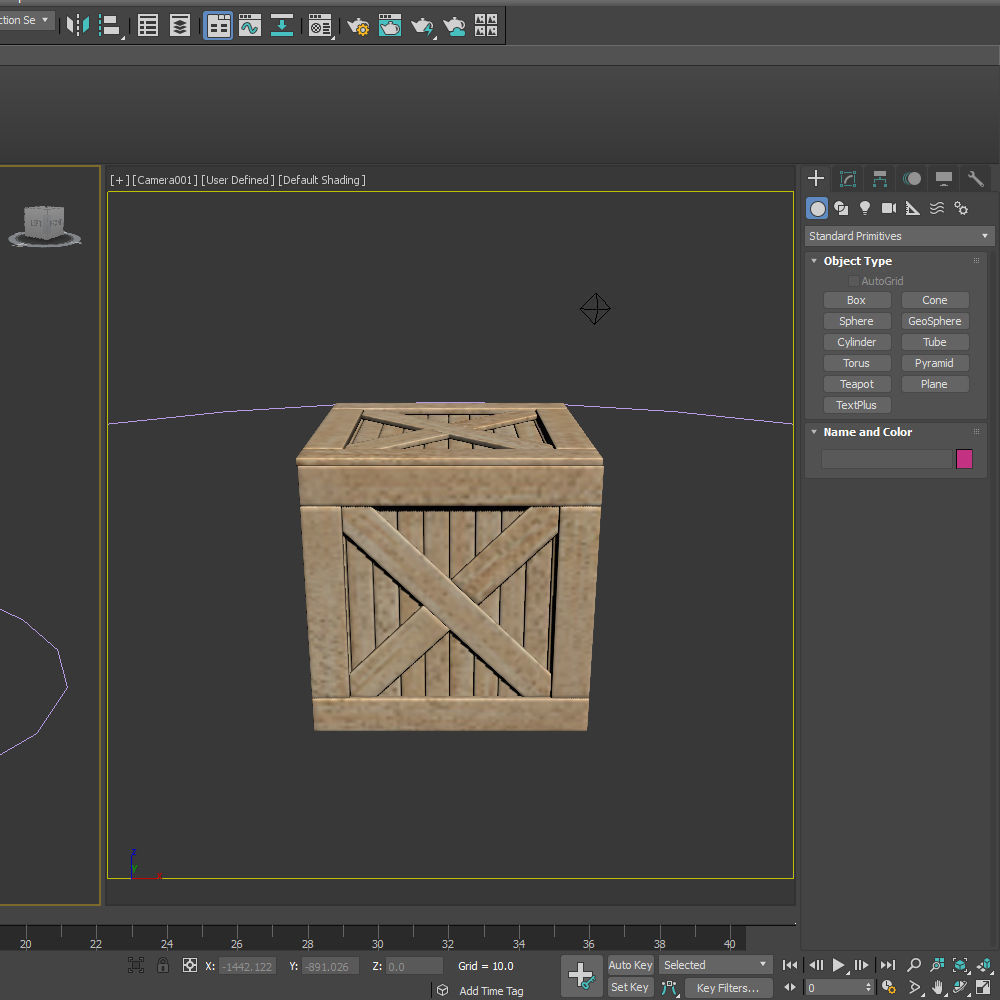Click the Teapot primitive button
The width and height of the screenshot is (1000, 1000).
(857, 385)
